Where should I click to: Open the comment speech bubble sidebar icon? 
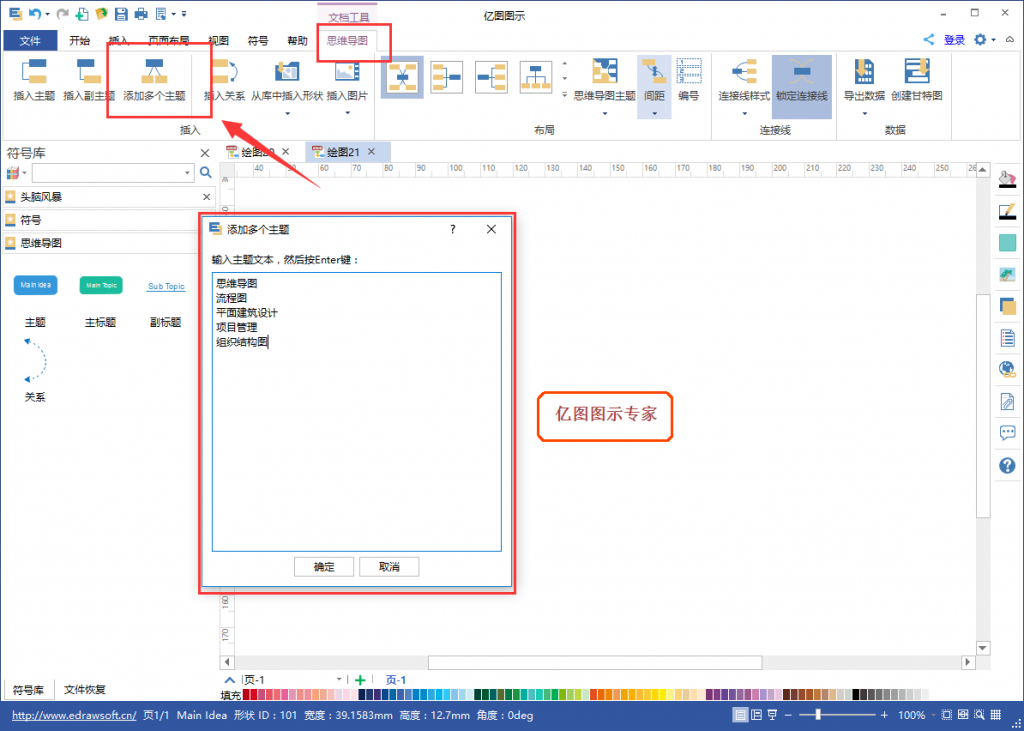(x=1008, y=432)
